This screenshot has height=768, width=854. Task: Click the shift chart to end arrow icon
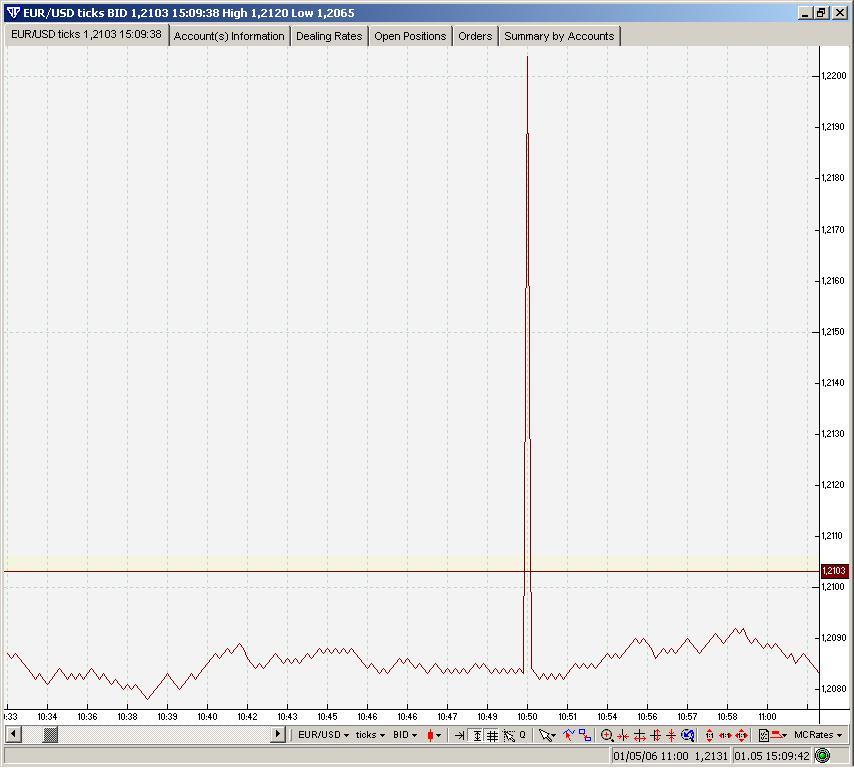click(x=460, y=735)
